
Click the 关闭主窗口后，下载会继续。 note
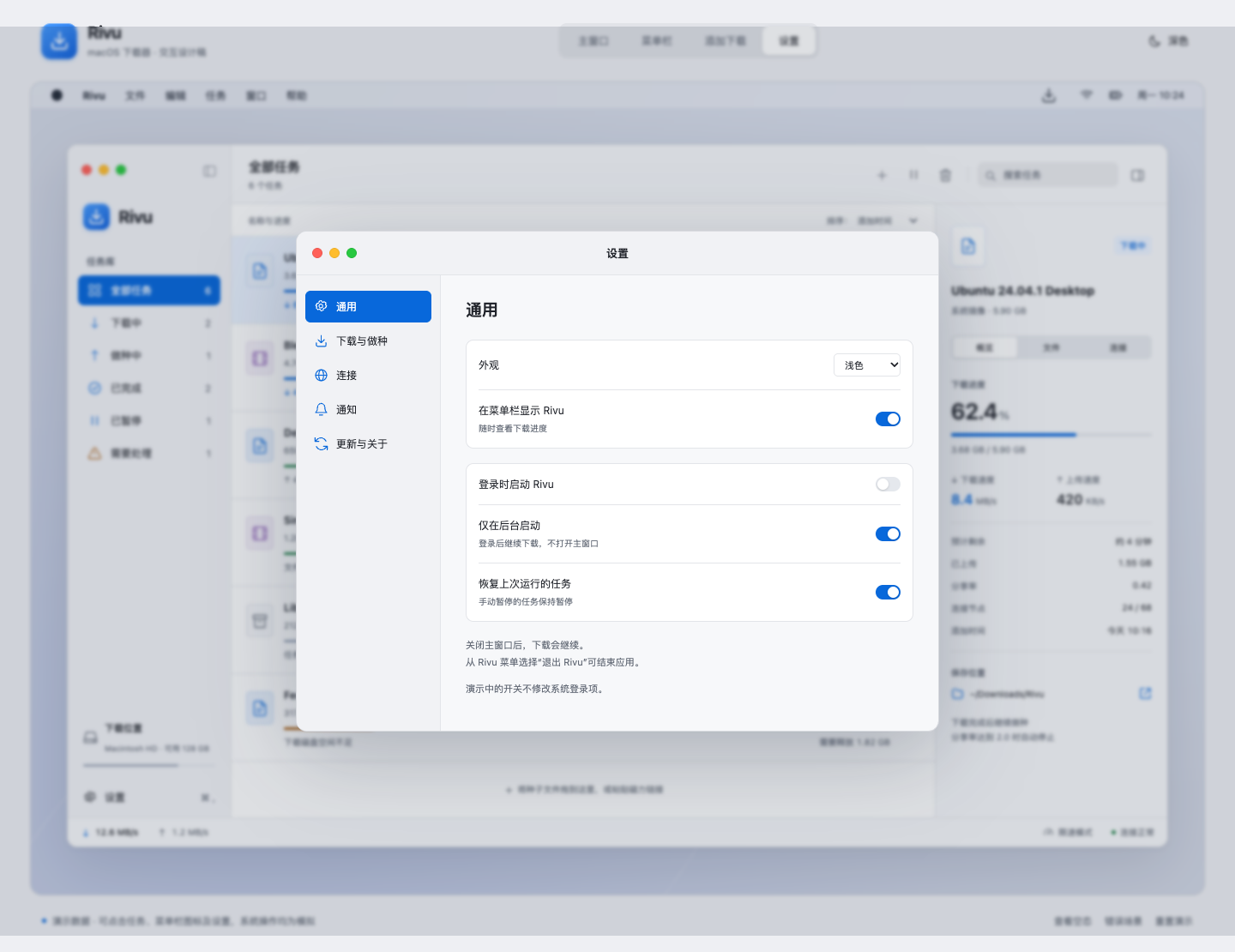[x=527, y=645]
